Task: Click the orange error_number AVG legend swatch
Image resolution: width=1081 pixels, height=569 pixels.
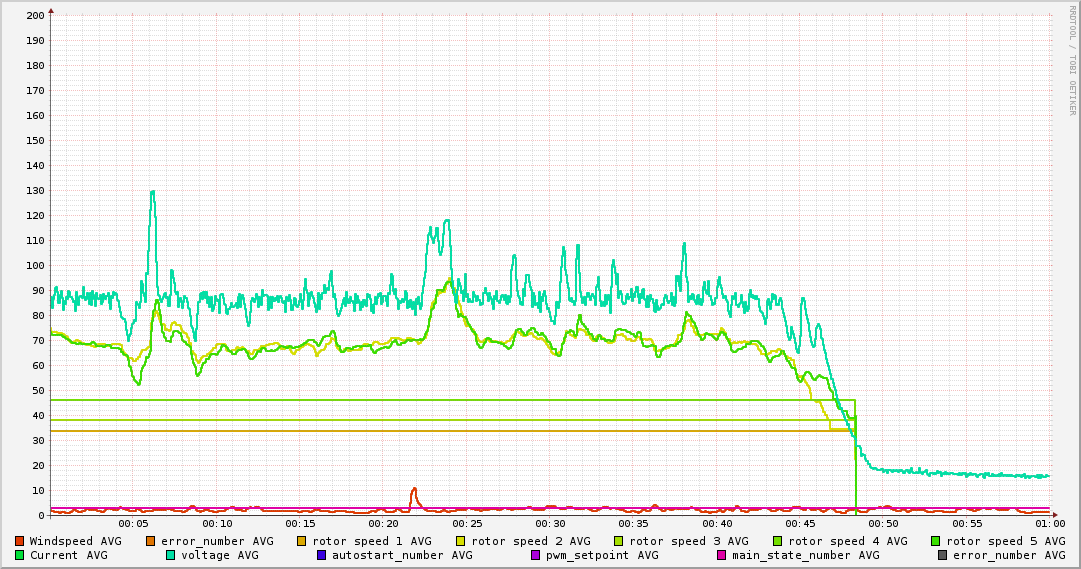Action: [x=151, y=541]
